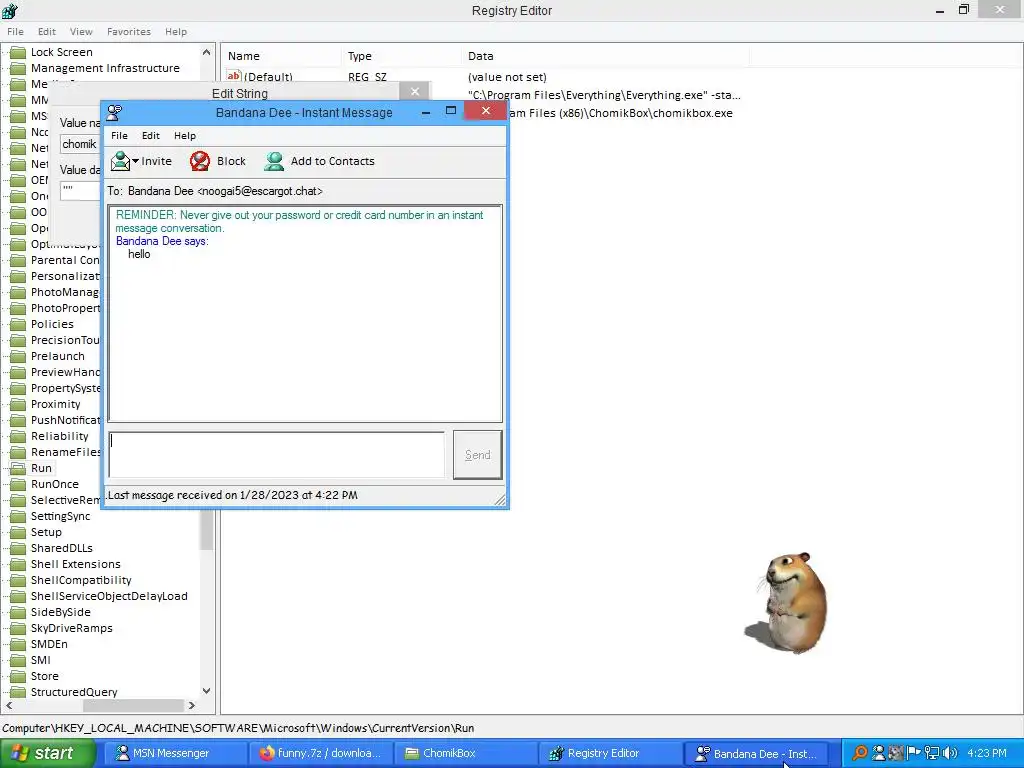Click the hamster desktop mascot
Screen dimensions: 1024x768
(789, 603)
